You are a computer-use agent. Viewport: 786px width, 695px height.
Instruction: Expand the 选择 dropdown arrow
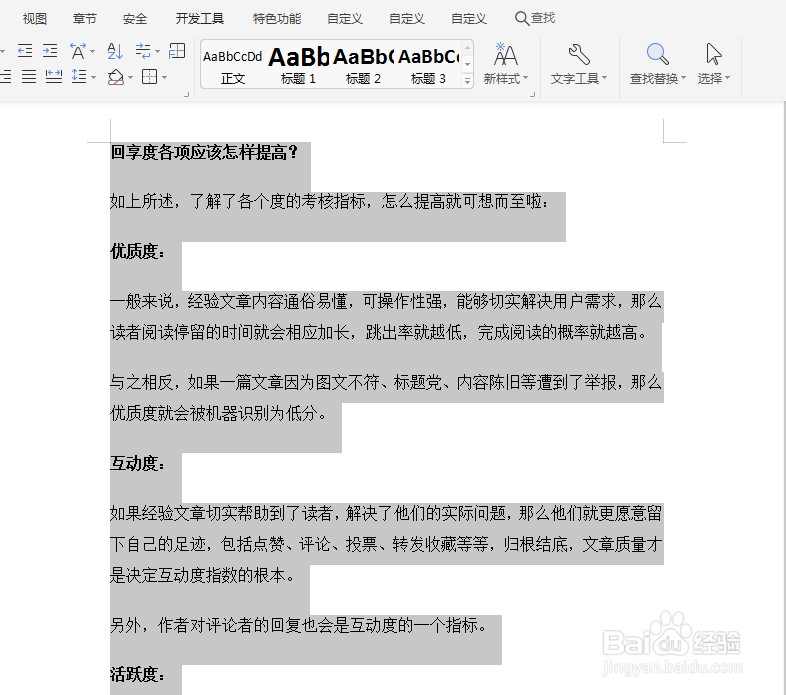[727, 78]
